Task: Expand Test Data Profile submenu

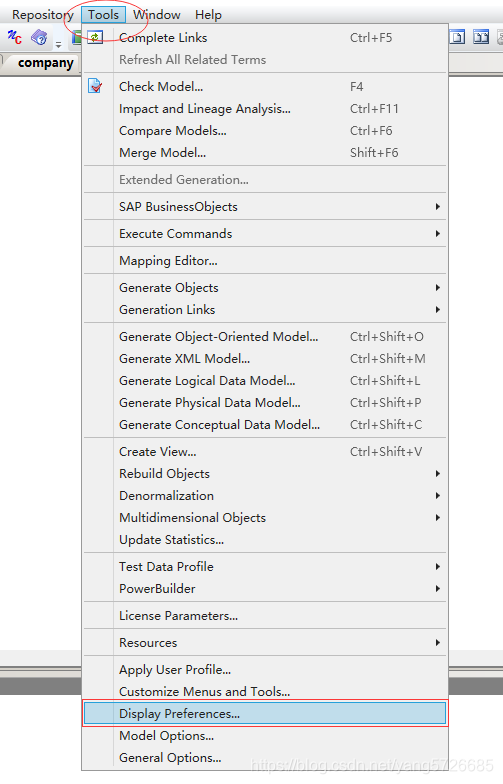Action: [x=265, y=566]
